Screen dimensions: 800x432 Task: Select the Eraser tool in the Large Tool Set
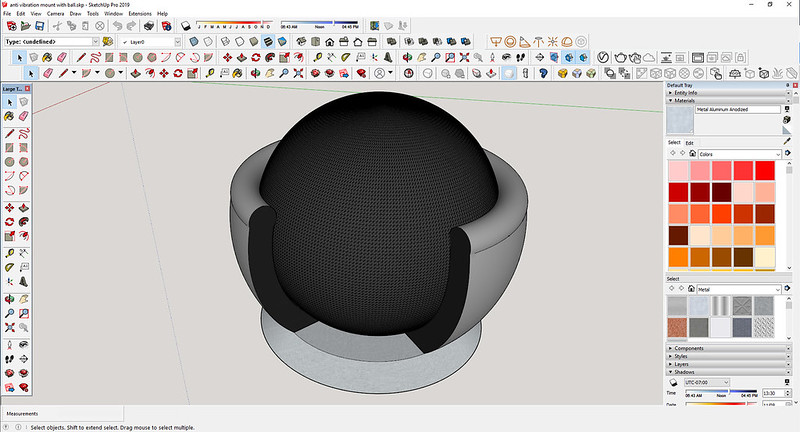[23, 116]
